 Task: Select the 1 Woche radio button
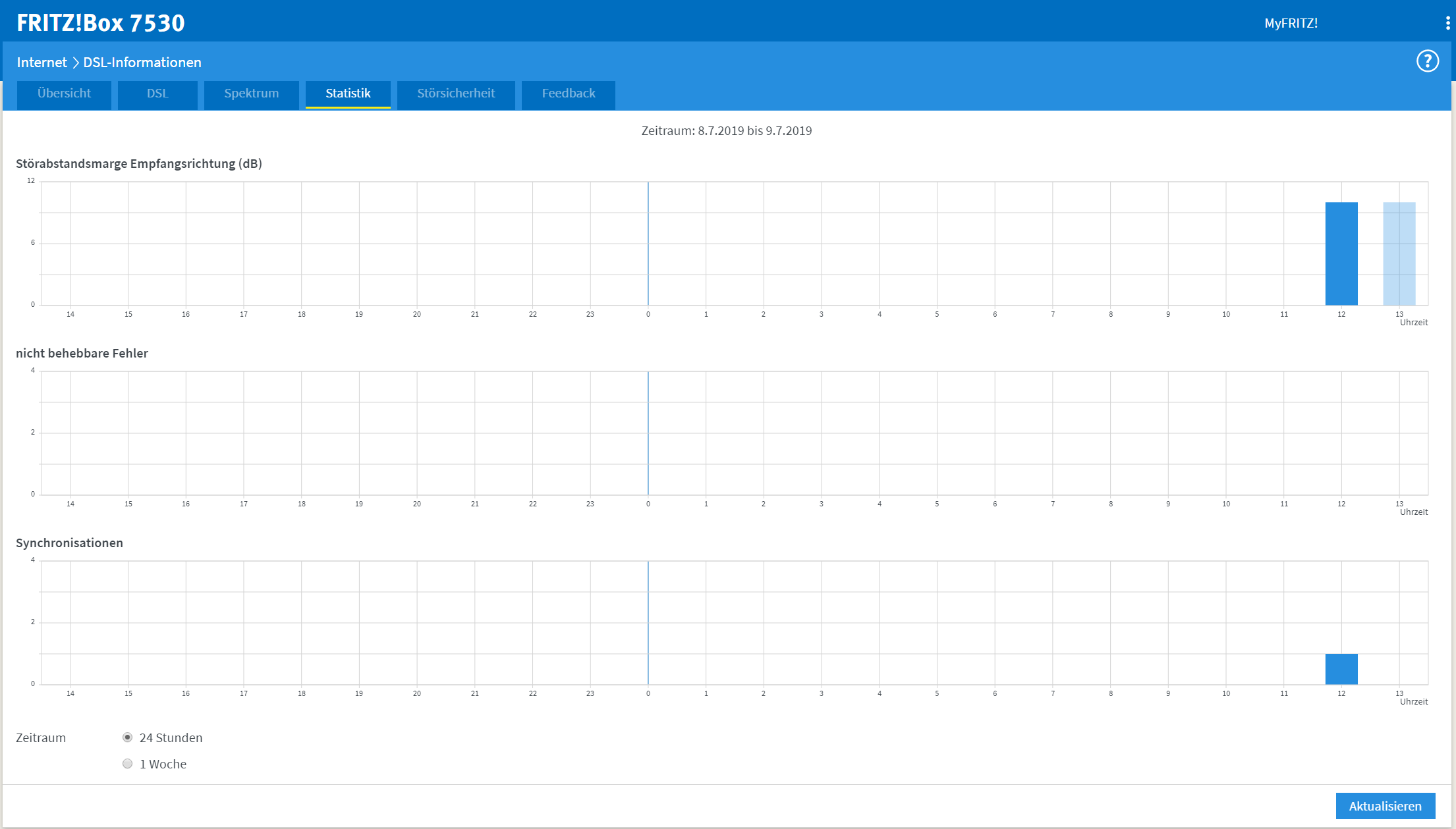128,764
